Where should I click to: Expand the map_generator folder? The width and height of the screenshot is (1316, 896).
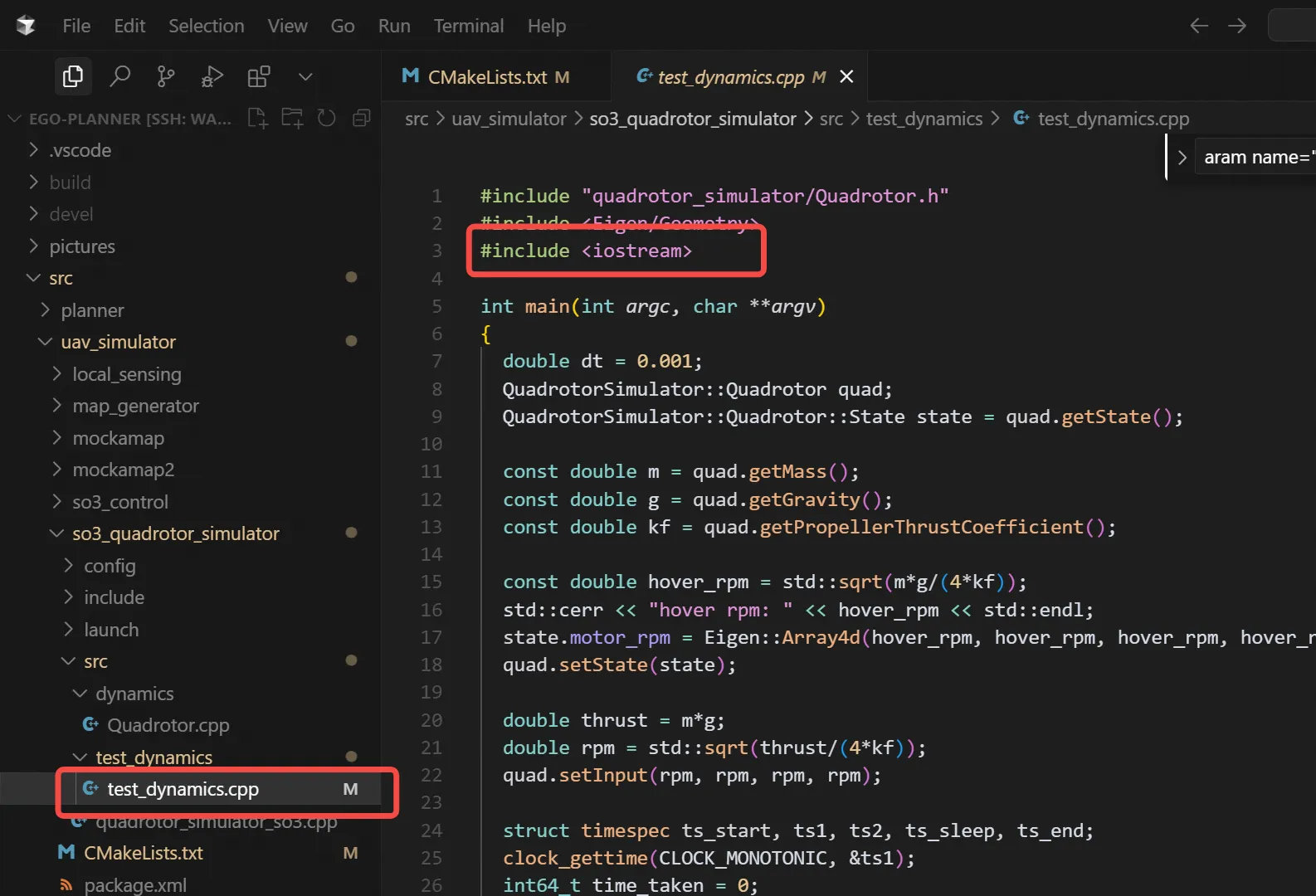(x=135, y=406)
